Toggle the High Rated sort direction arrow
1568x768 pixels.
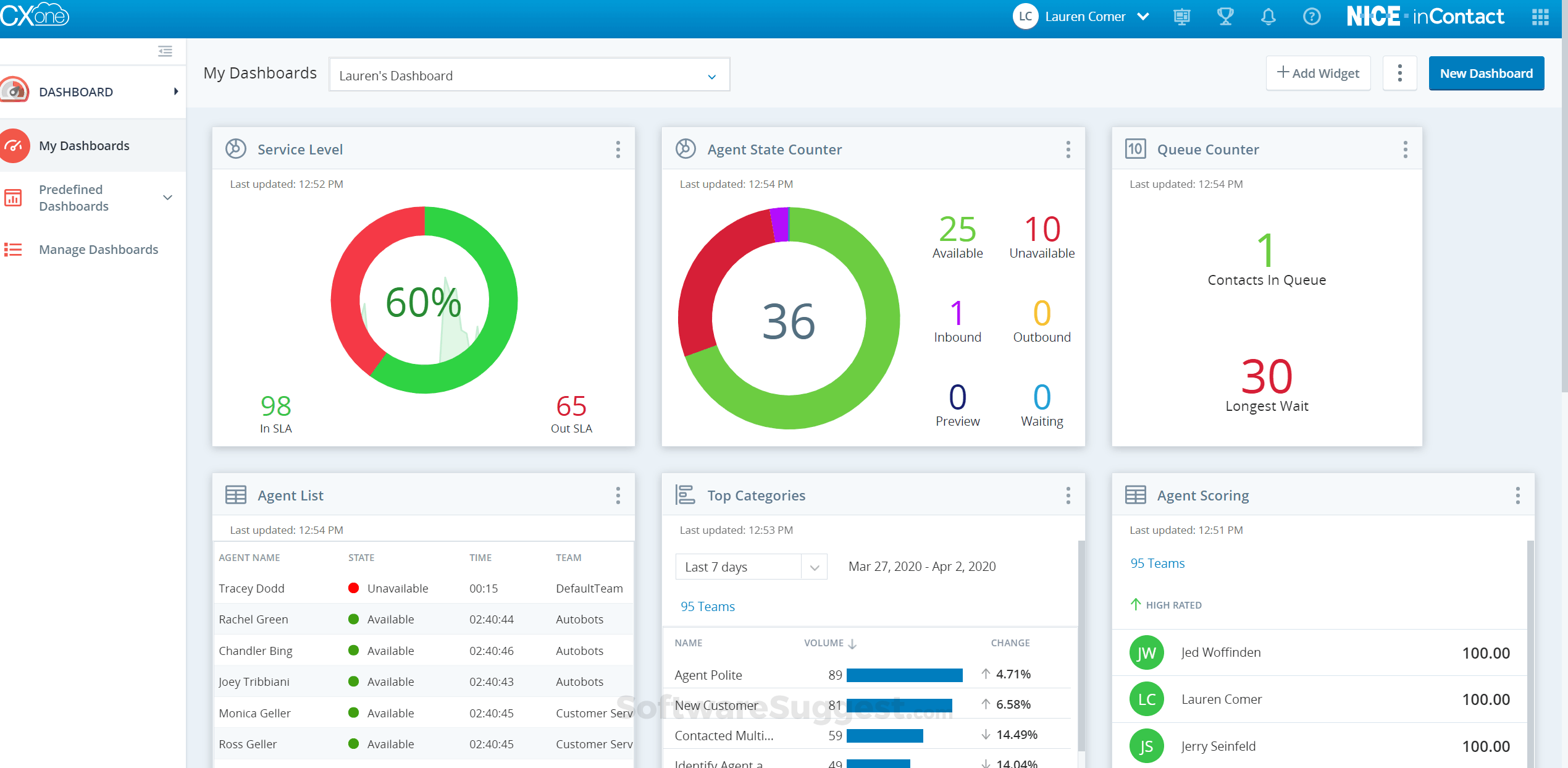[x=1135, y=604]
